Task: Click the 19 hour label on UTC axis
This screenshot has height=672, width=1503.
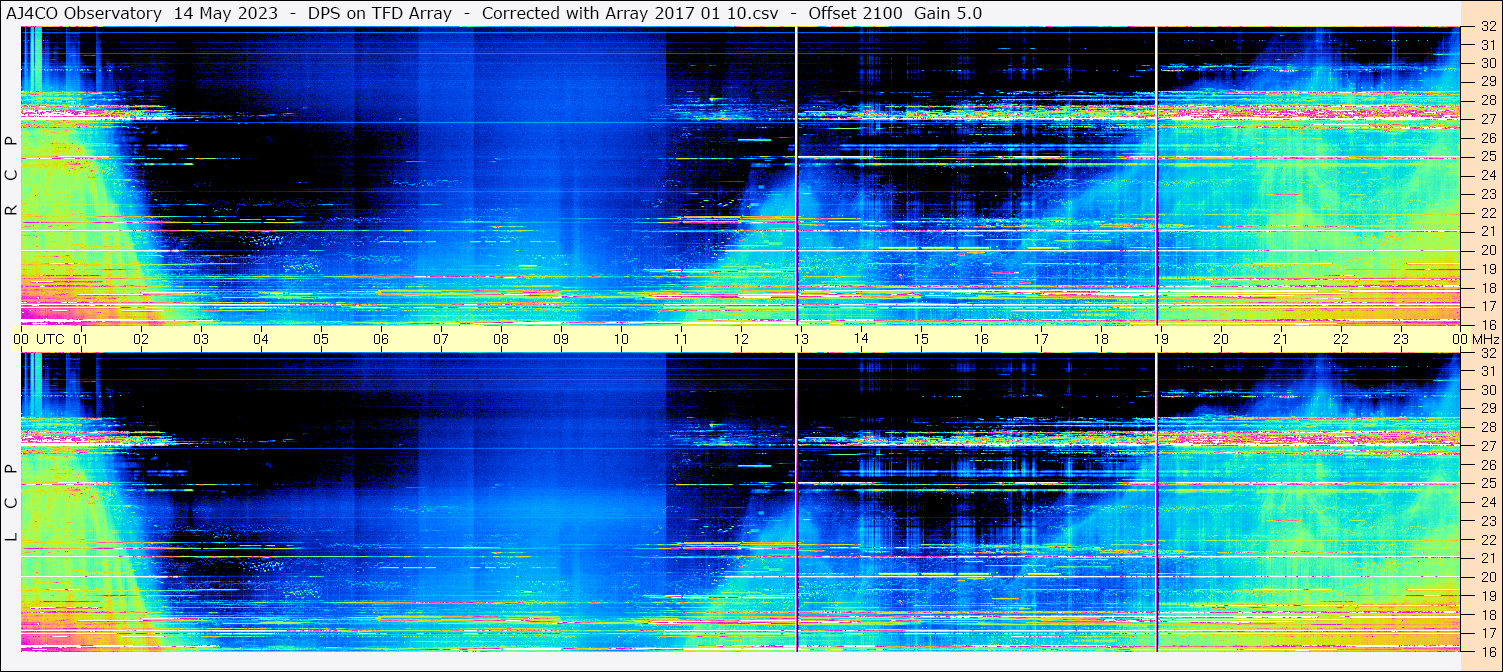Action: pyautogui.click(x=1161, y=339)
